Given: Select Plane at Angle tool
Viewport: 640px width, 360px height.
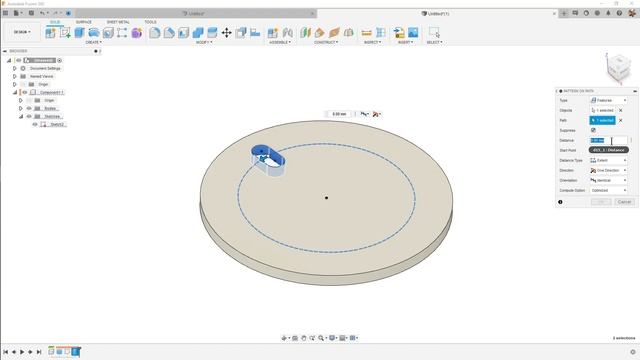Looking at the screenshot, I should [320, 33].
